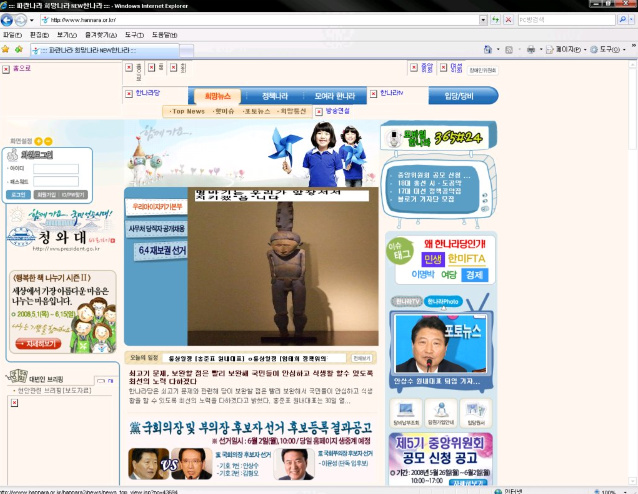Open the 파일 menu
This screenshot has height=494, width=638.
coord(12,35)
